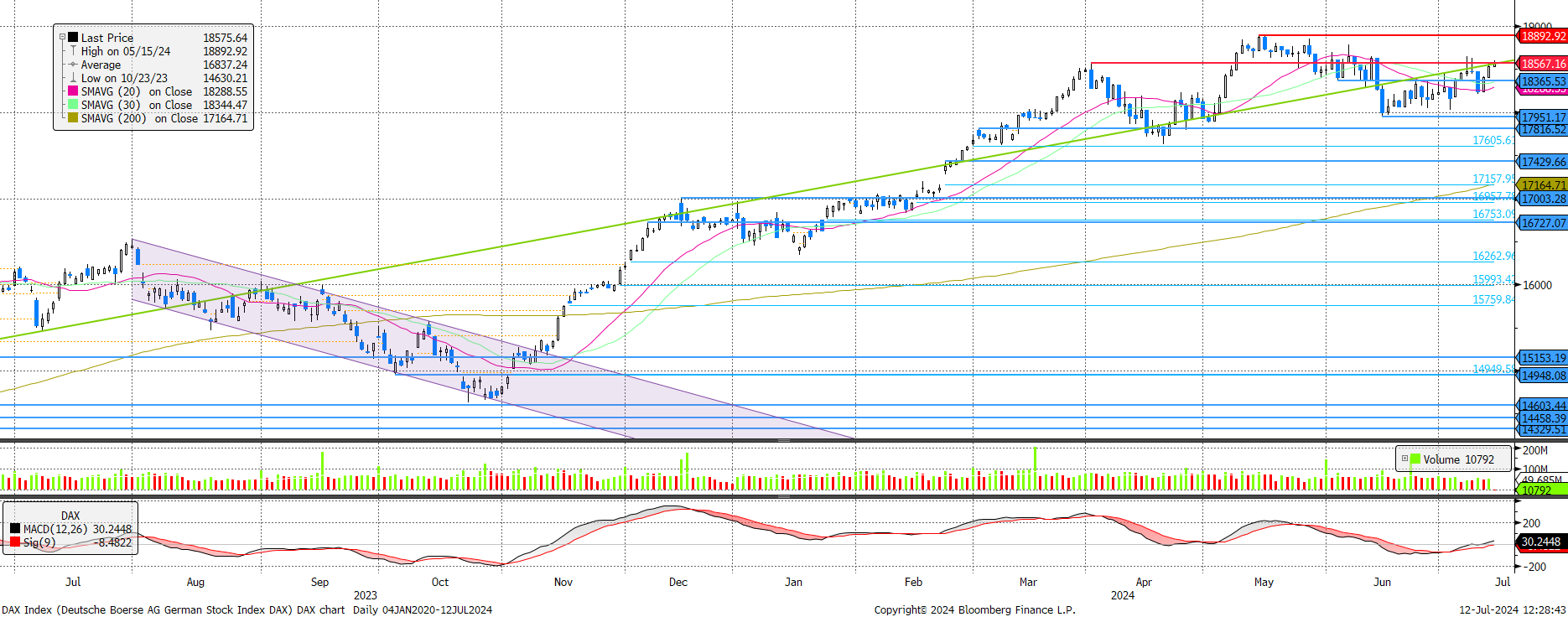
Task: Select the red 18567.16 price level tag
Action: [x=1543, y=64]
